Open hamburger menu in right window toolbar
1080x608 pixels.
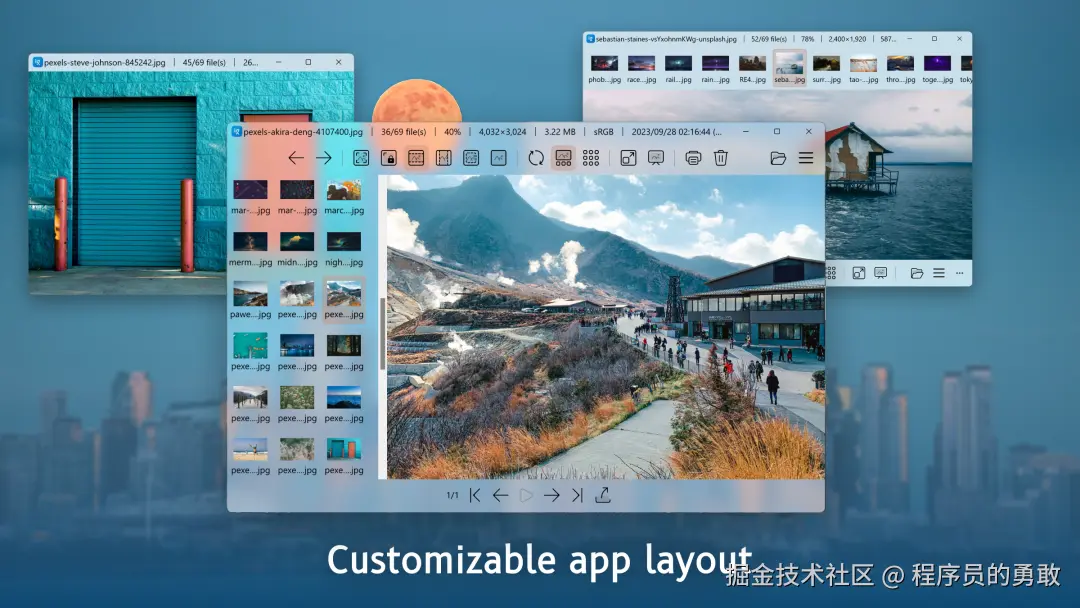tap(939, 273)
